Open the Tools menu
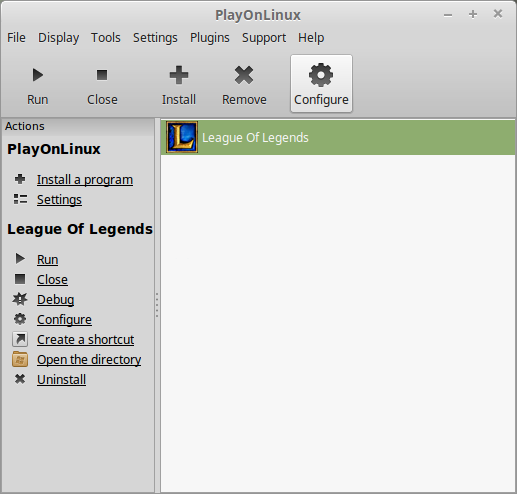517x494 pixels. [106, 38]
